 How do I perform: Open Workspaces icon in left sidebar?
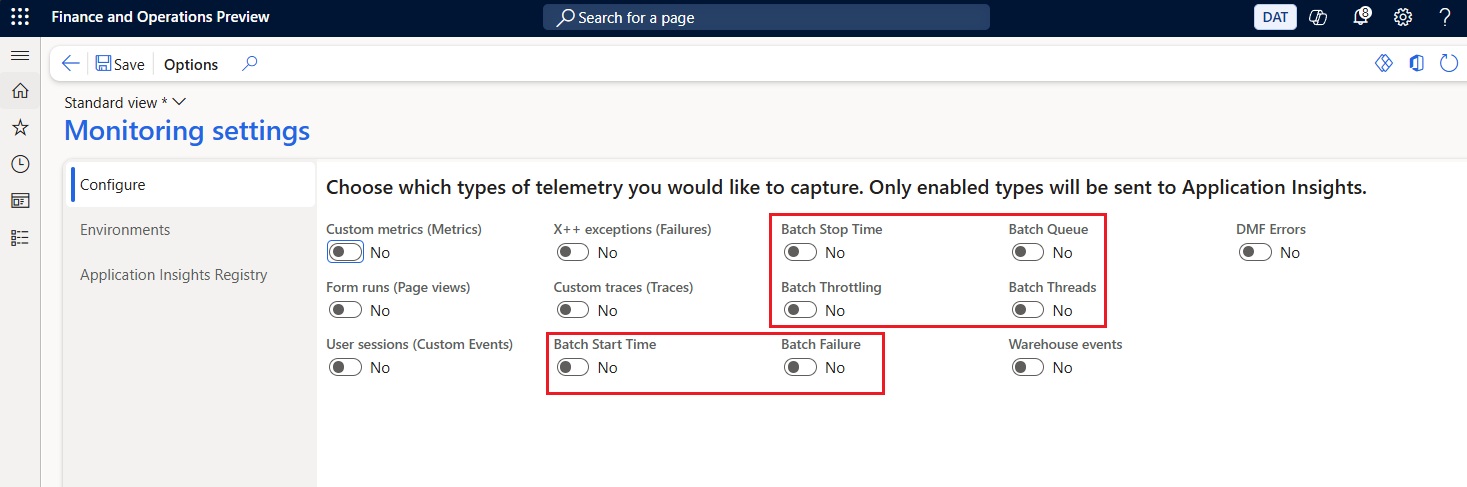tap(20, 200)
